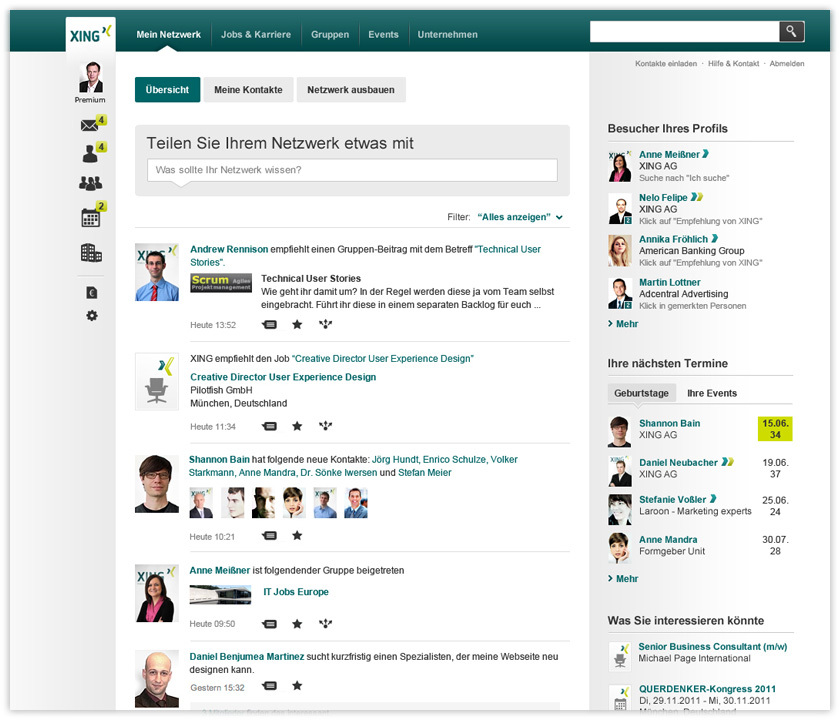Share the Andrew Rennison post

click(326, 324)
